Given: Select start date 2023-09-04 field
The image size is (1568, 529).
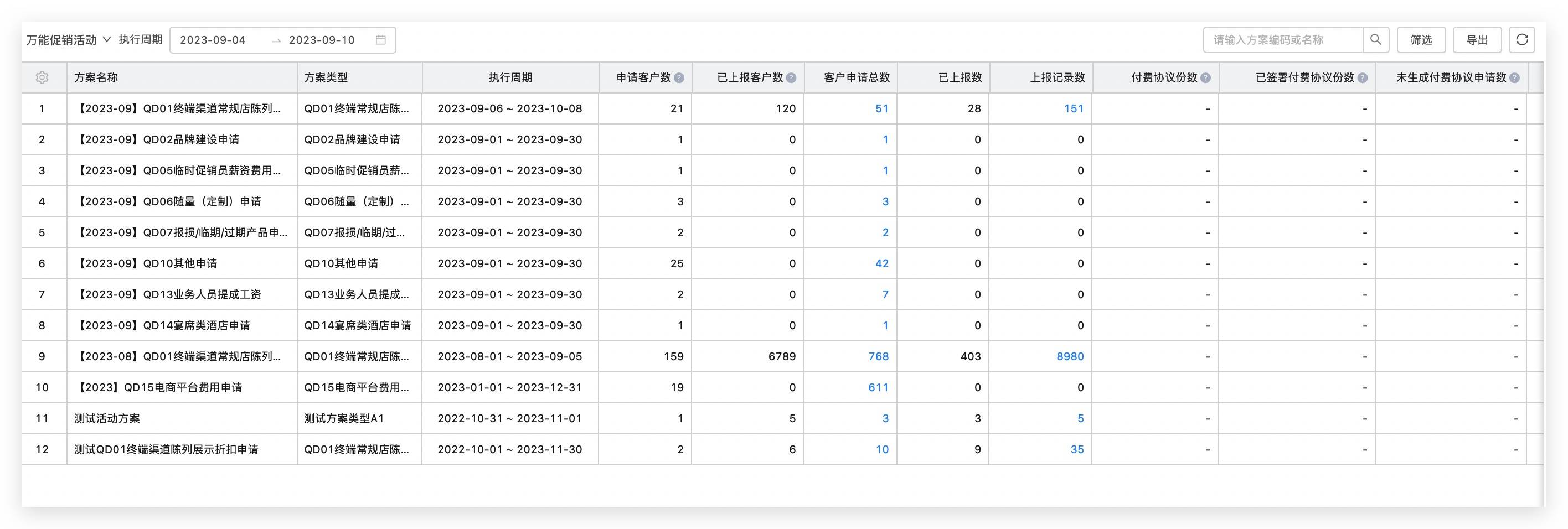Looking at the screenshot, I should coord(213,39).
